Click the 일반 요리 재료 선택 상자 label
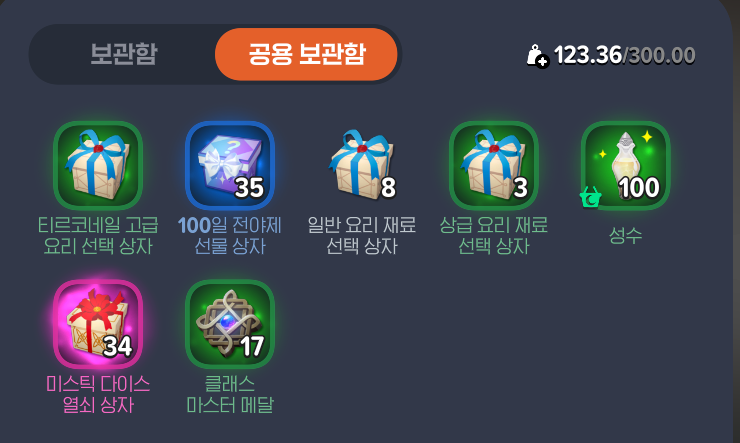The image size is (740, 443). coord(362,235)
